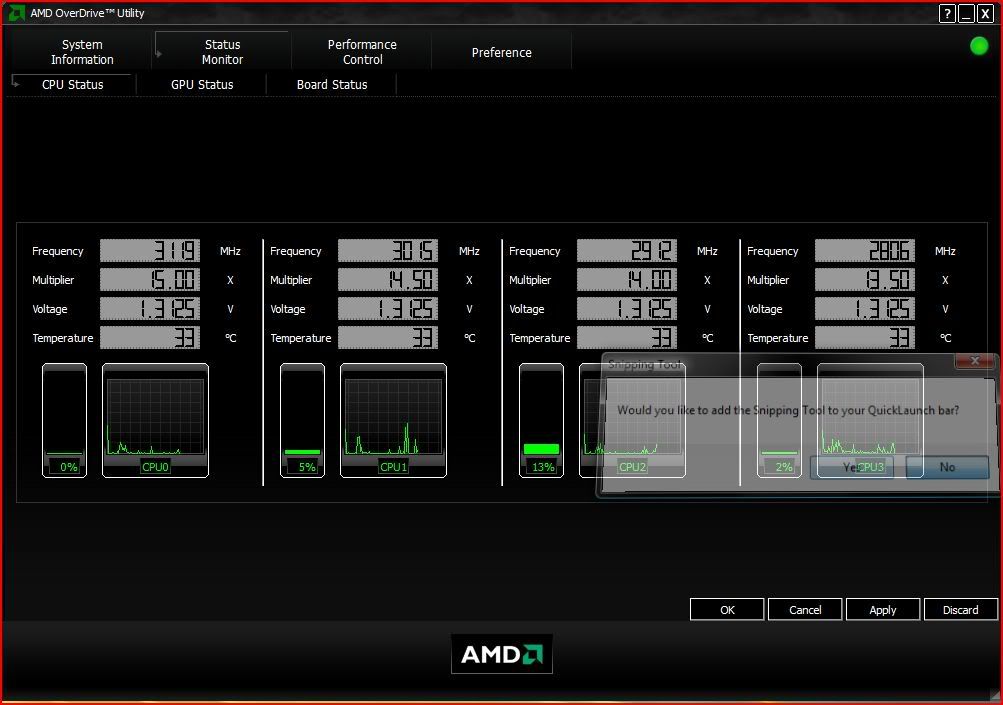The width and height of the screenshot is (1003, 705).
Task: Open the Performance Control tab
Action: coord(362,52)
